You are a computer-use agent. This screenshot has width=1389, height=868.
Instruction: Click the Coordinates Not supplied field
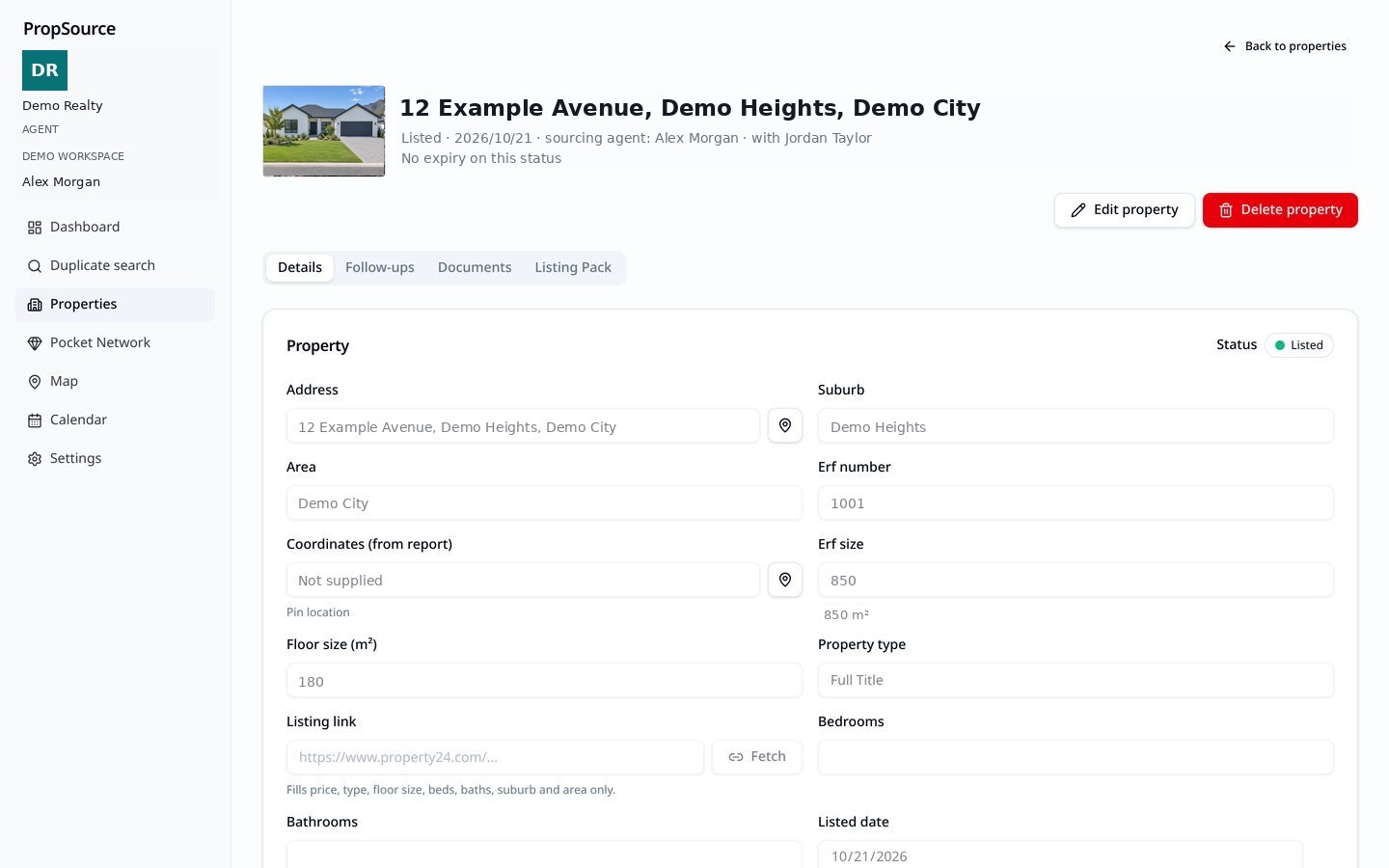(x=523, y=580)
